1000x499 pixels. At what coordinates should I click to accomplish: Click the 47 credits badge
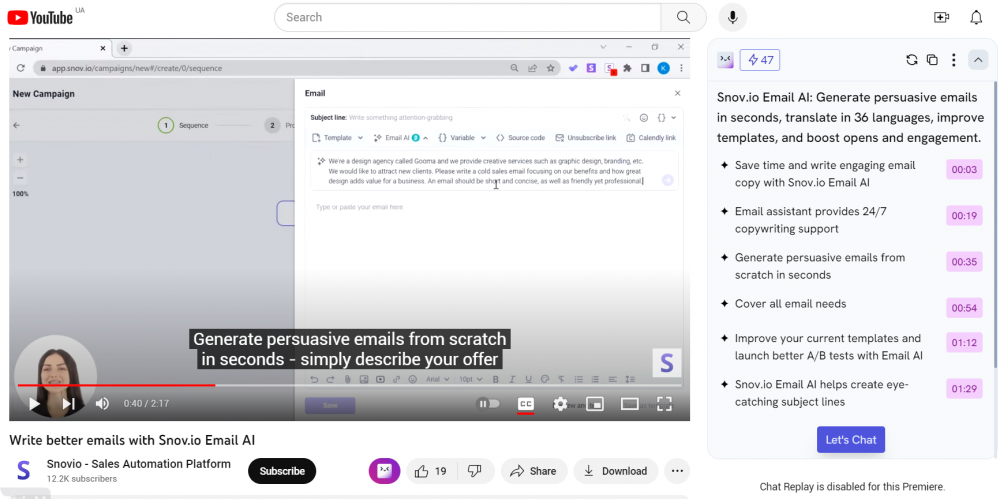(x=760, y=60)
